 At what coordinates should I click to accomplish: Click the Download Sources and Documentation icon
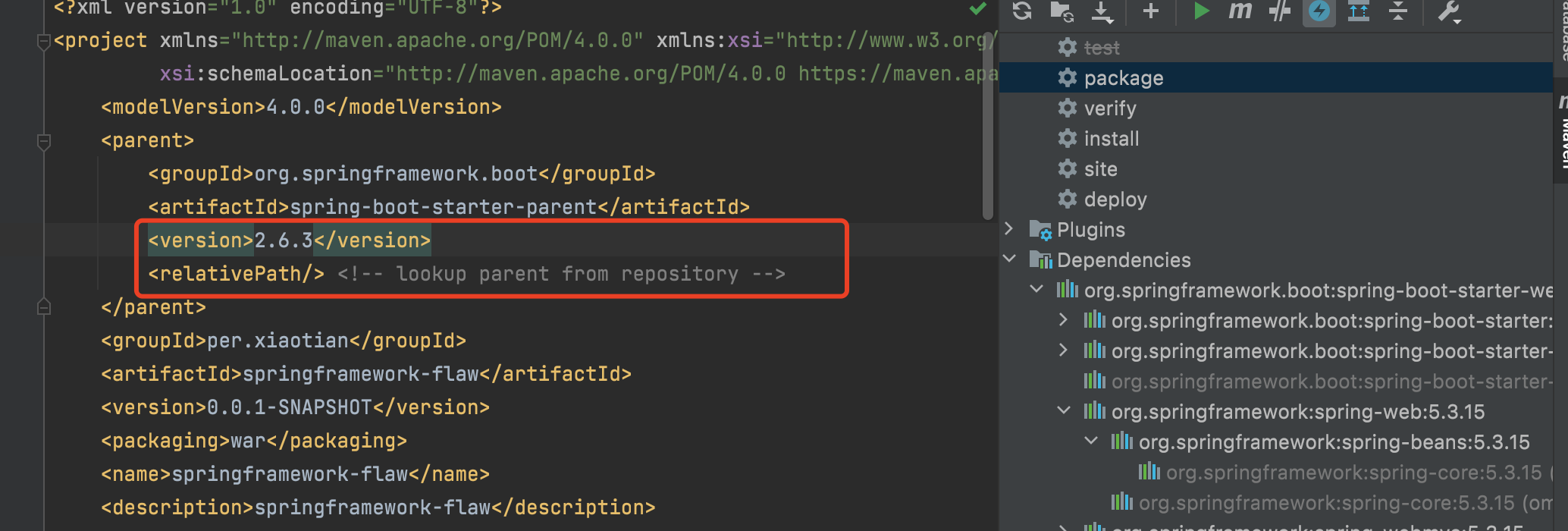tap(1102, 11)
